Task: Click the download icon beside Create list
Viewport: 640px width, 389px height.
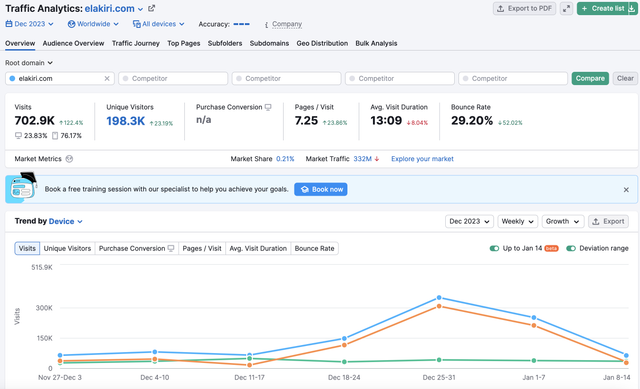Action: pos(632,9)
